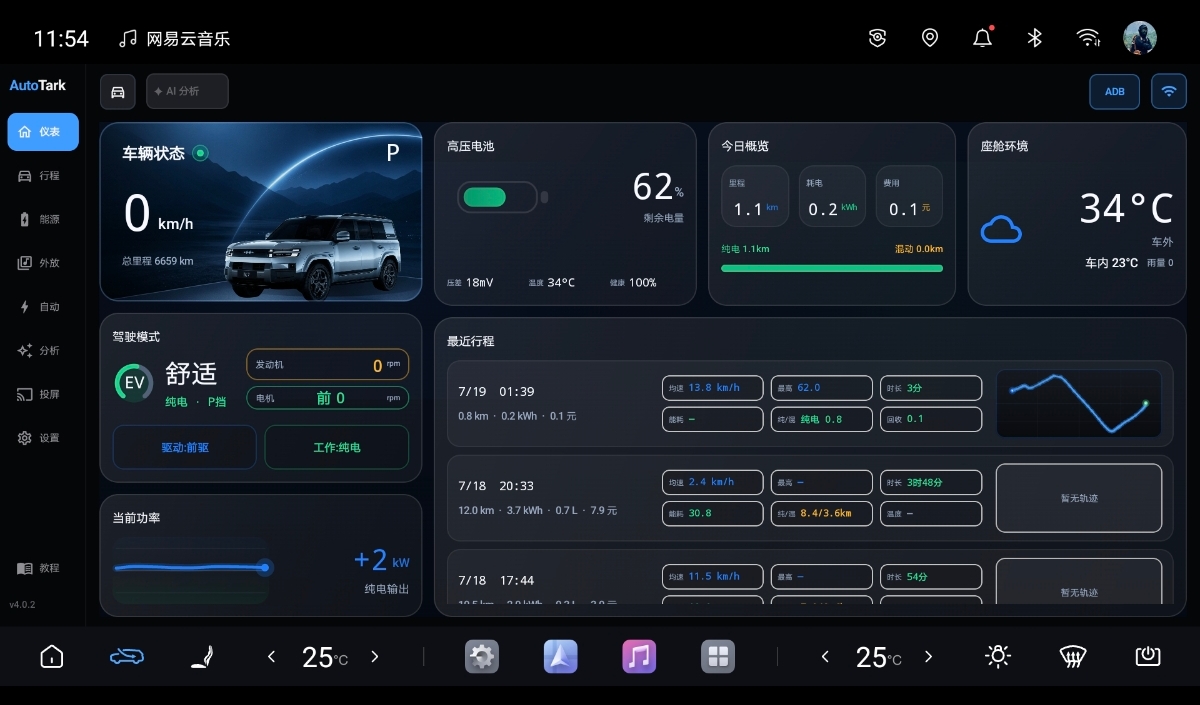Click the 里程 1.1 km tile
1200x705 pixels.
[754, 196]
